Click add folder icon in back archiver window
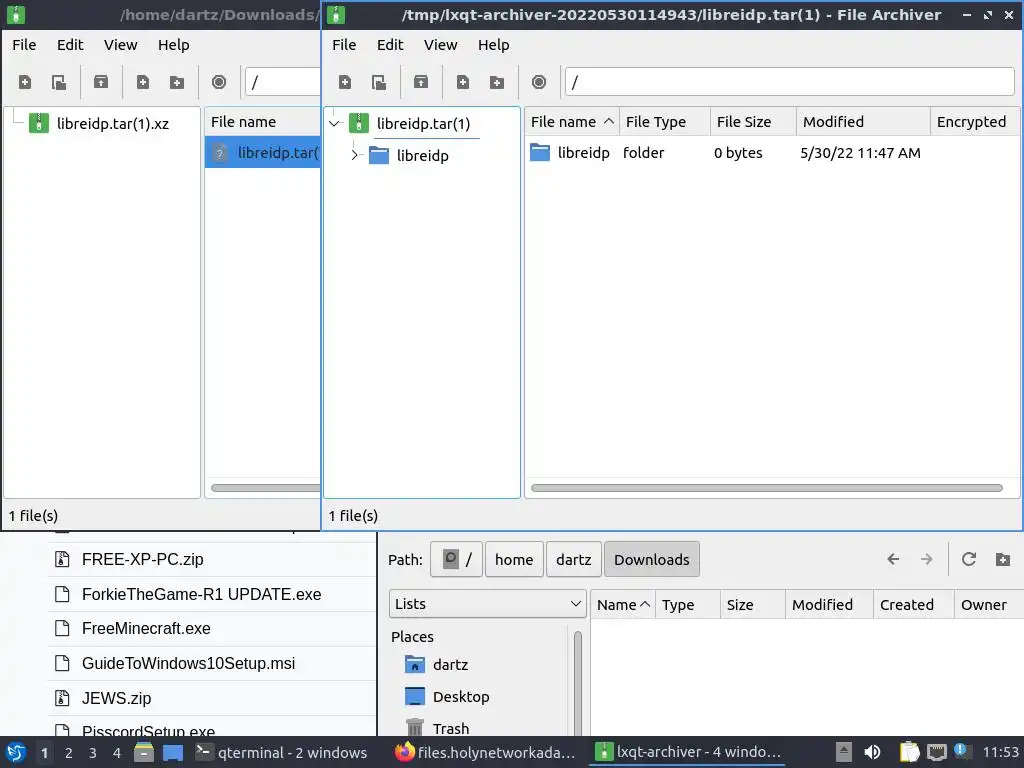1024x768 pixels. pos(177,82)
